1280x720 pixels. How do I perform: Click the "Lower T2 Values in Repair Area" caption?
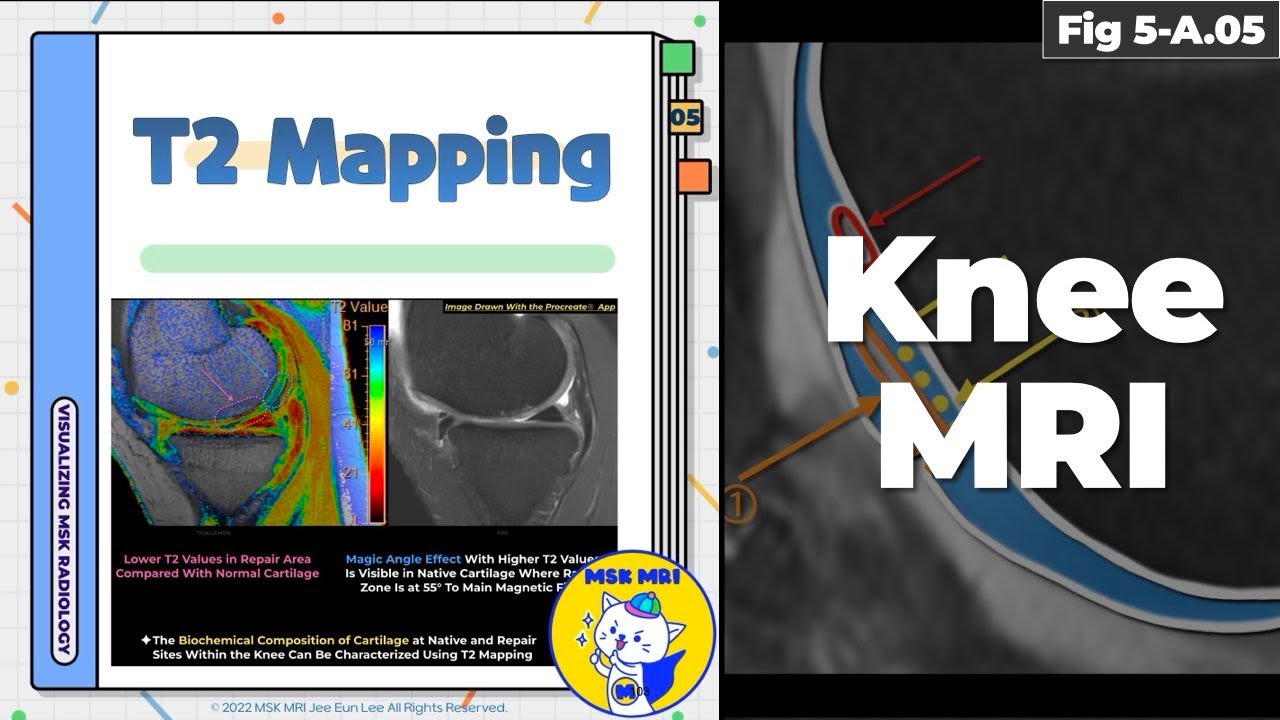click(217, 566)
